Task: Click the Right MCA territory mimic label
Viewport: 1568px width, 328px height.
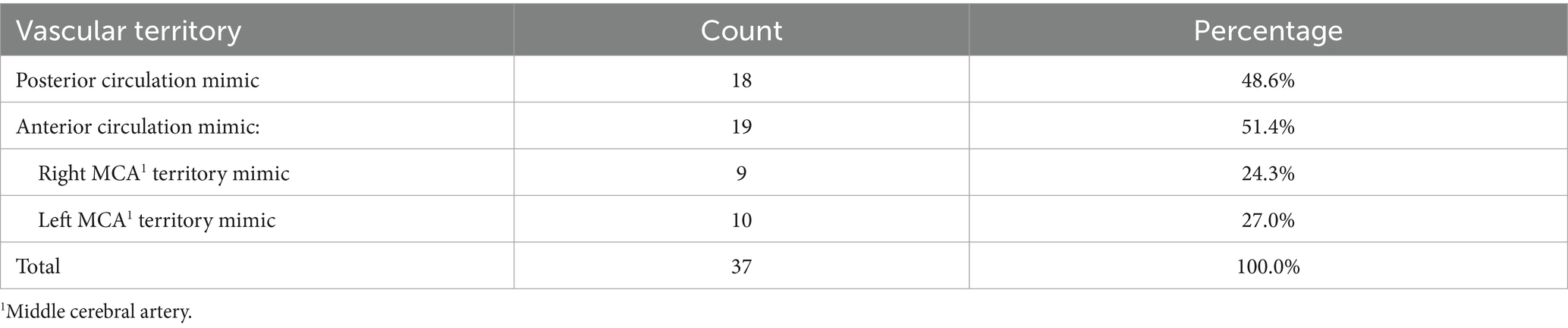Action: coord(164,174)
